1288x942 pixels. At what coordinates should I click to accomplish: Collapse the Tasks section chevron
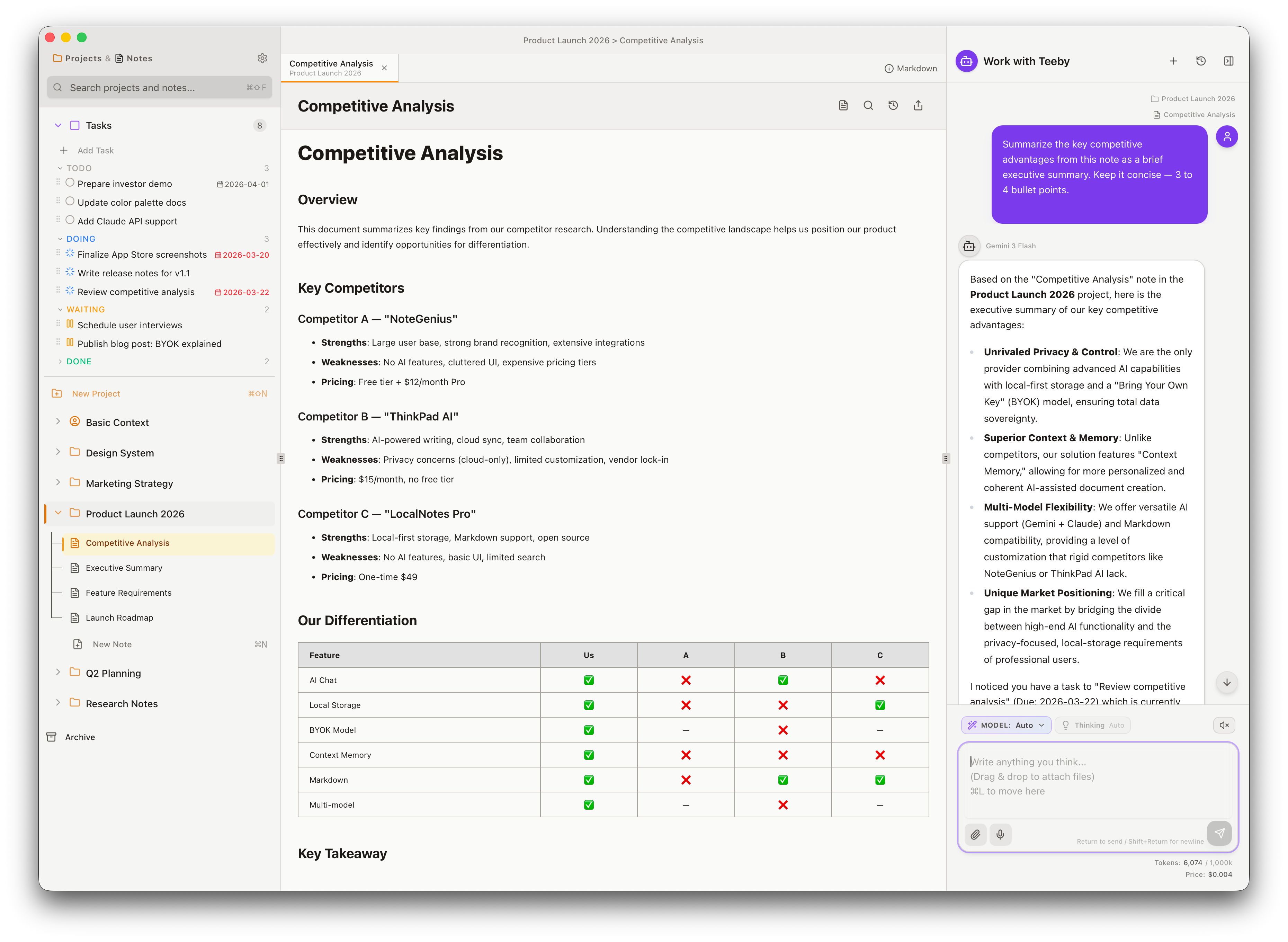58,125
